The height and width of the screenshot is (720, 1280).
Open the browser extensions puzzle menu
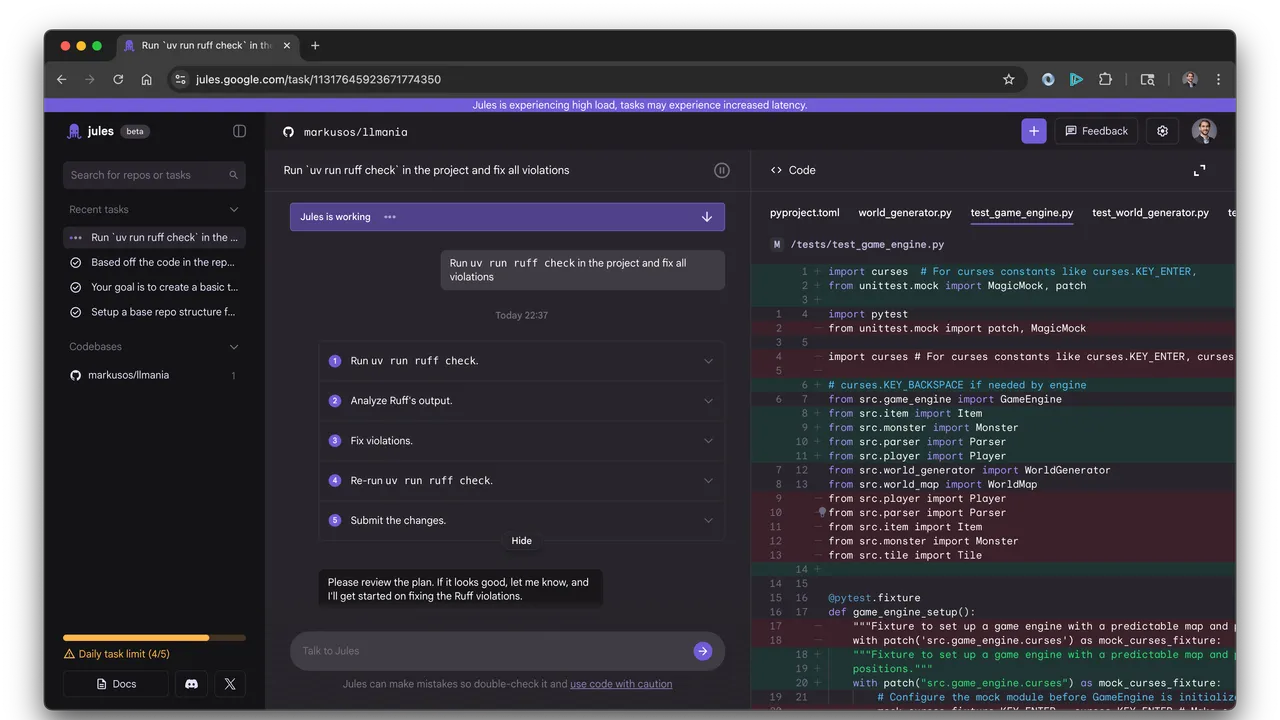point(1105,79)
